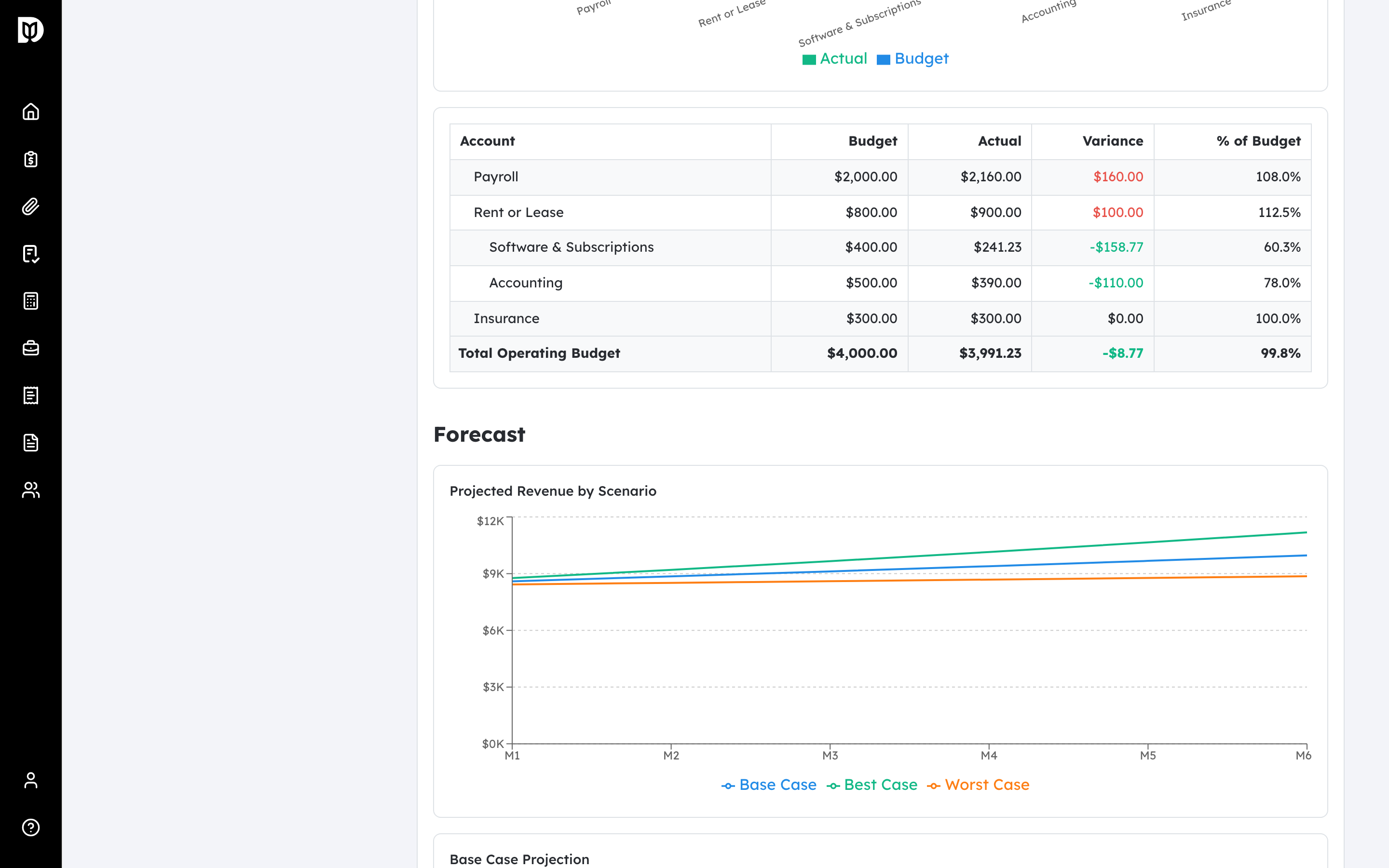
Task: Click the Software & Subscriptions table row
Action: click(x=881, y=247)
